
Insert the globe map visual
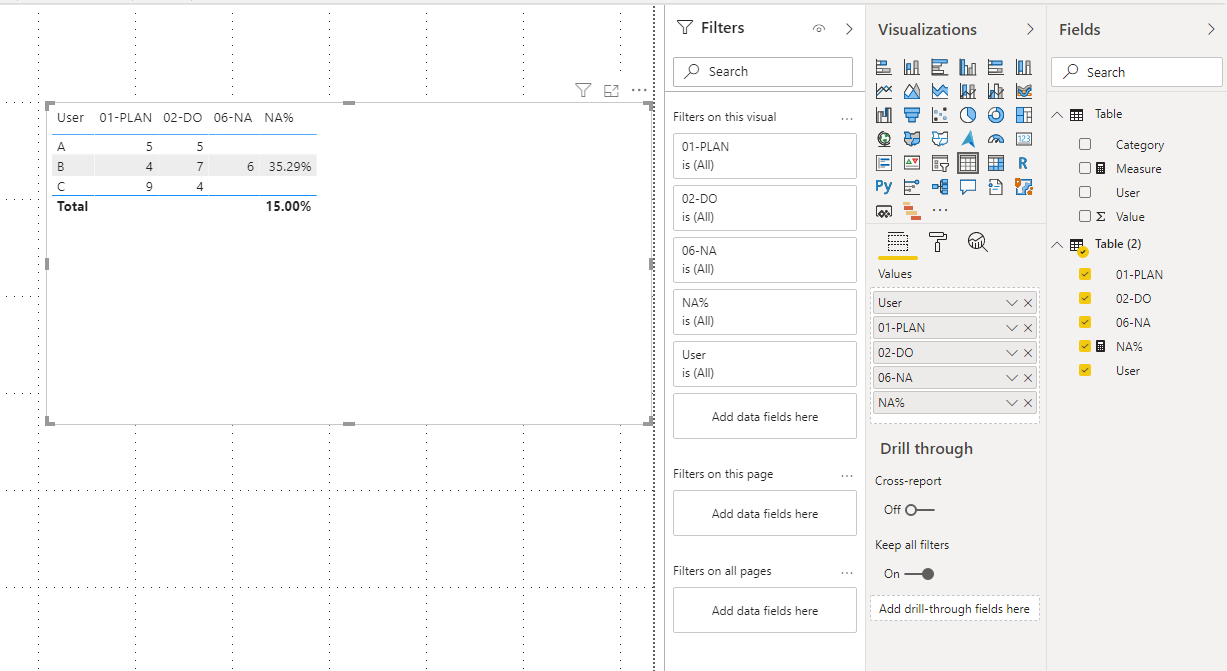tap(884, 139)
